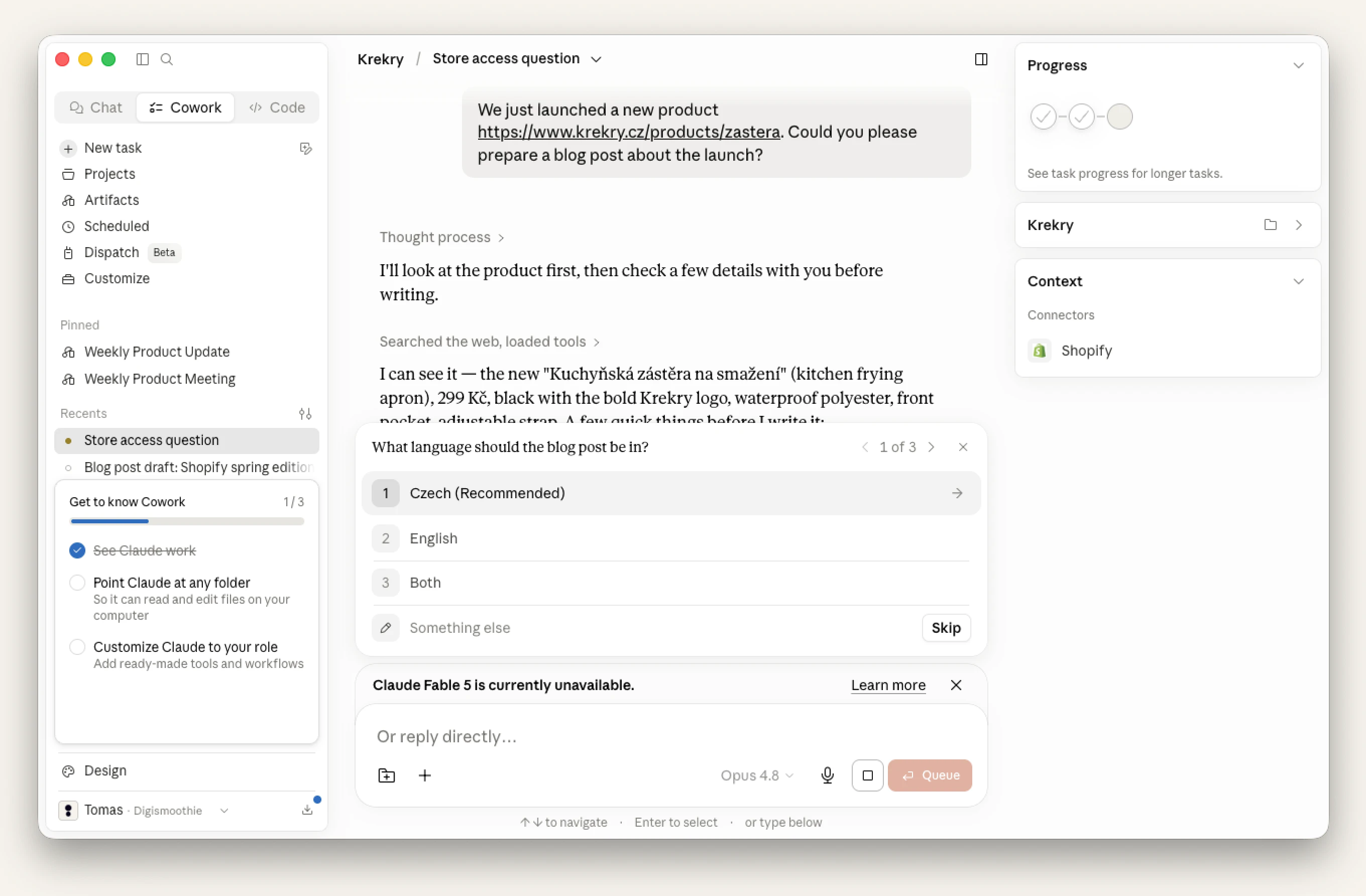Open the Learn more link

888,686
